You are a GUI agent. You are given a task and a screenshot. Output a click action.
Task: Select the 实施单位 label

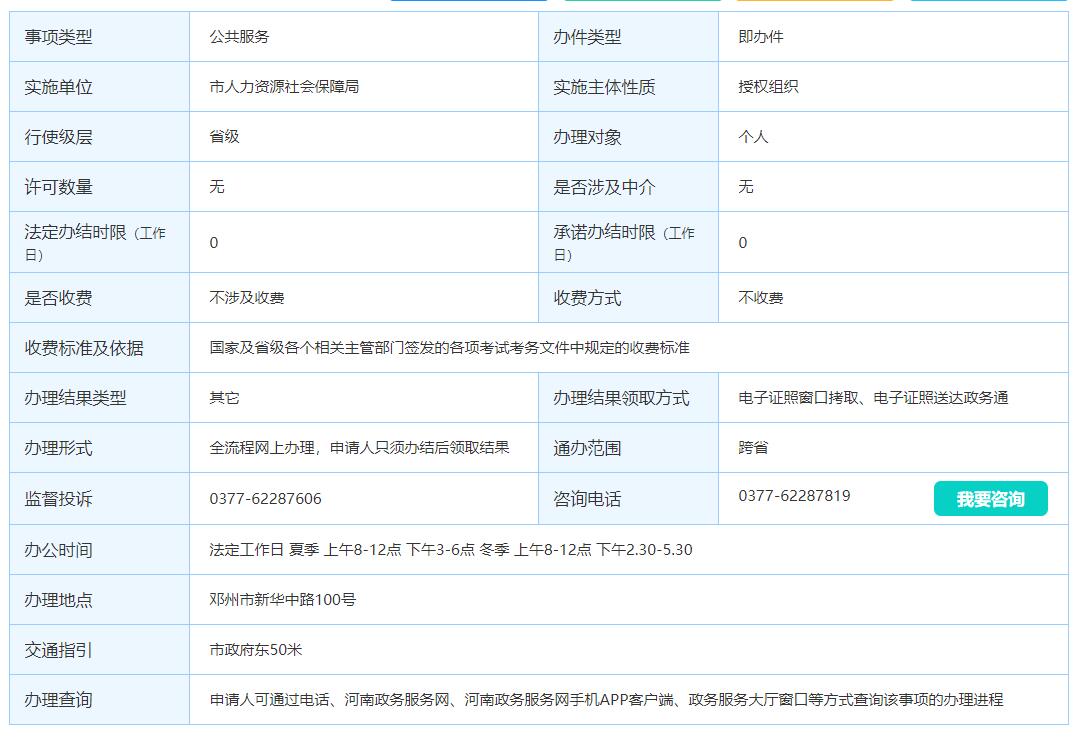click(x=59, y=87)
